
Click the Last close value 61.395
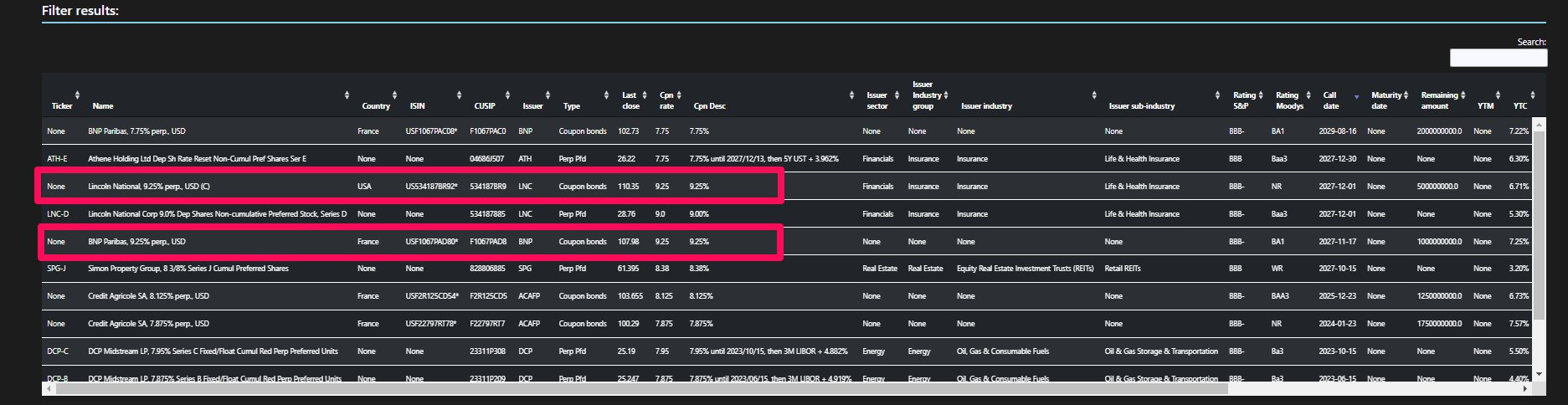tap(630, 269)
